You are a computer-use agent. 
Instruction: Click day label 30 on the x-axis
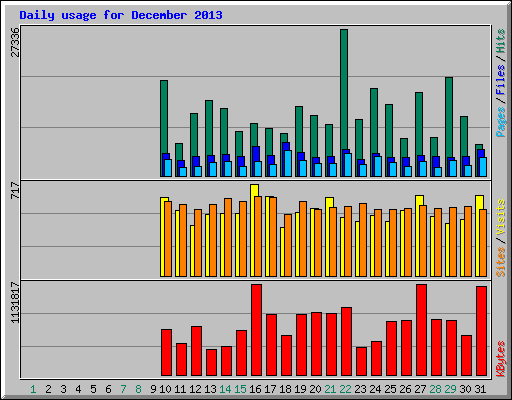[465, 389]
